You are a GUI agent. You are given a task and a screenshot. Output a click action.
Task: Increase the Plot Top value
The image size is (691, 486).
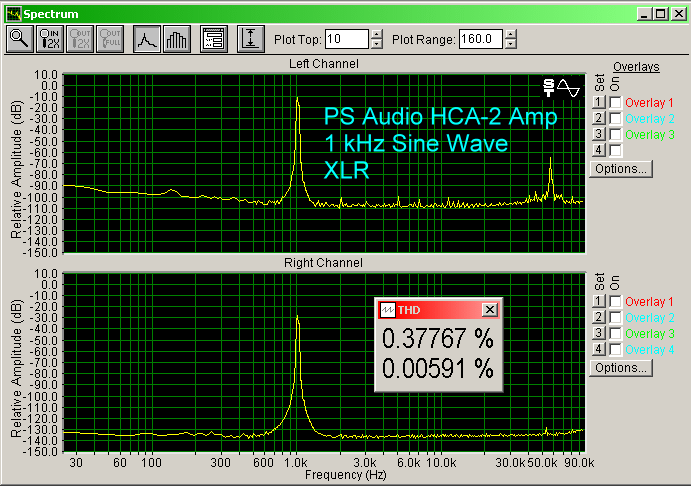376,35
